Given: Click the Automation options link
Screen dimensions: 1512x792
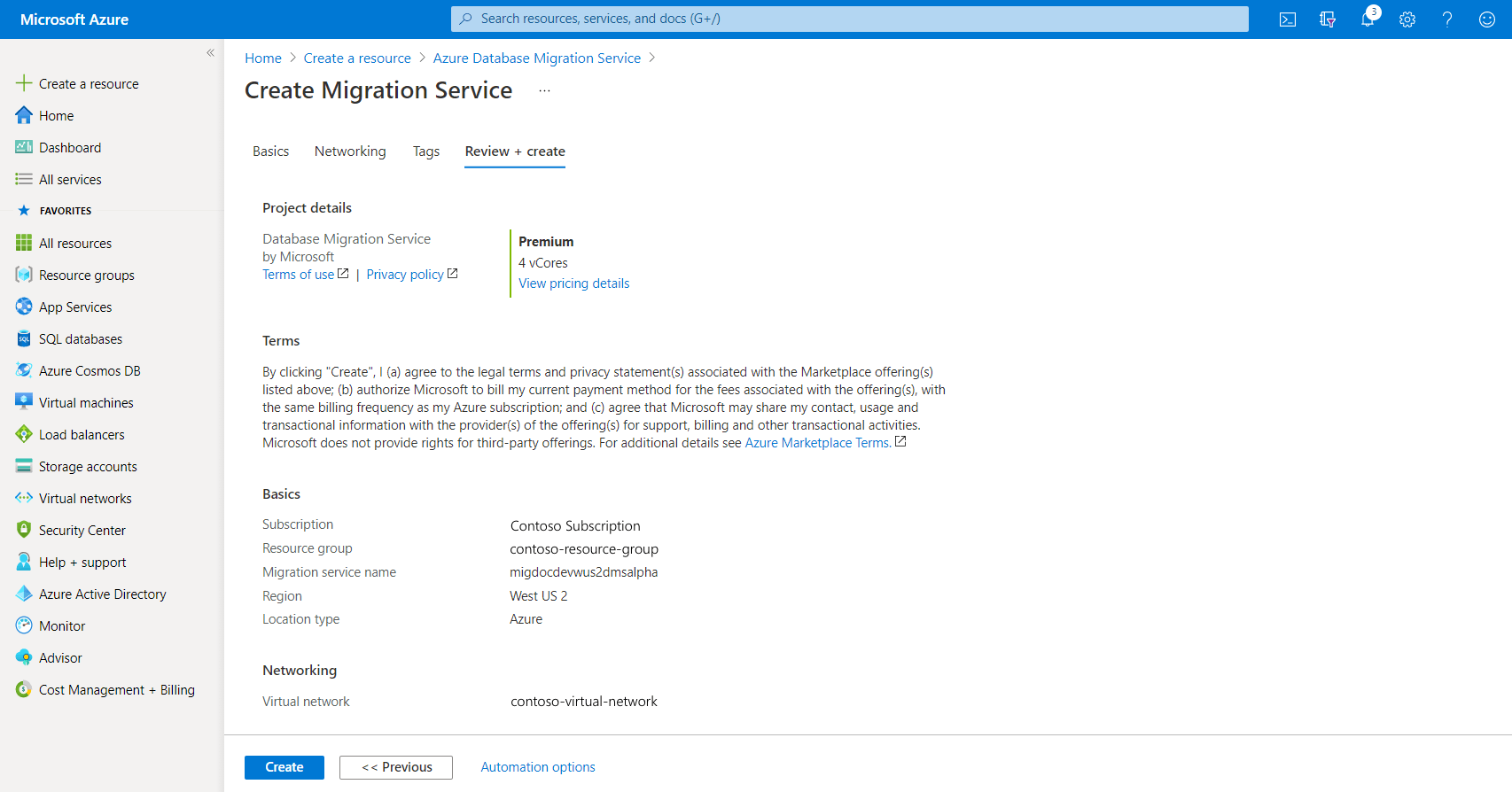Looking at the screenshot, I should [538, 767].
